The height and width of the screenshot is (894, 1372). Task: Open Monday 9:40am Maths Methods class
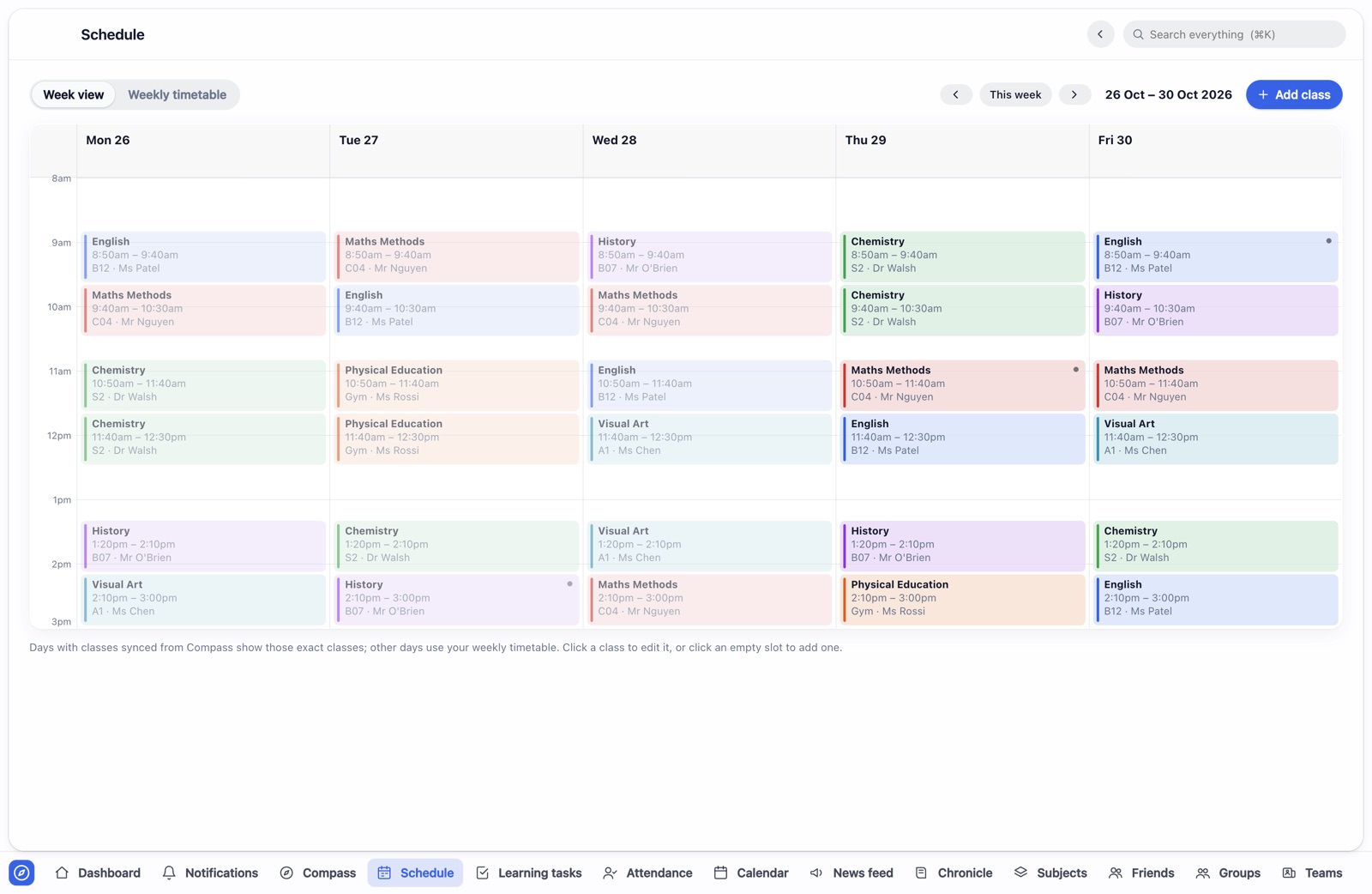pyautogui.click(x=204, y=309)
